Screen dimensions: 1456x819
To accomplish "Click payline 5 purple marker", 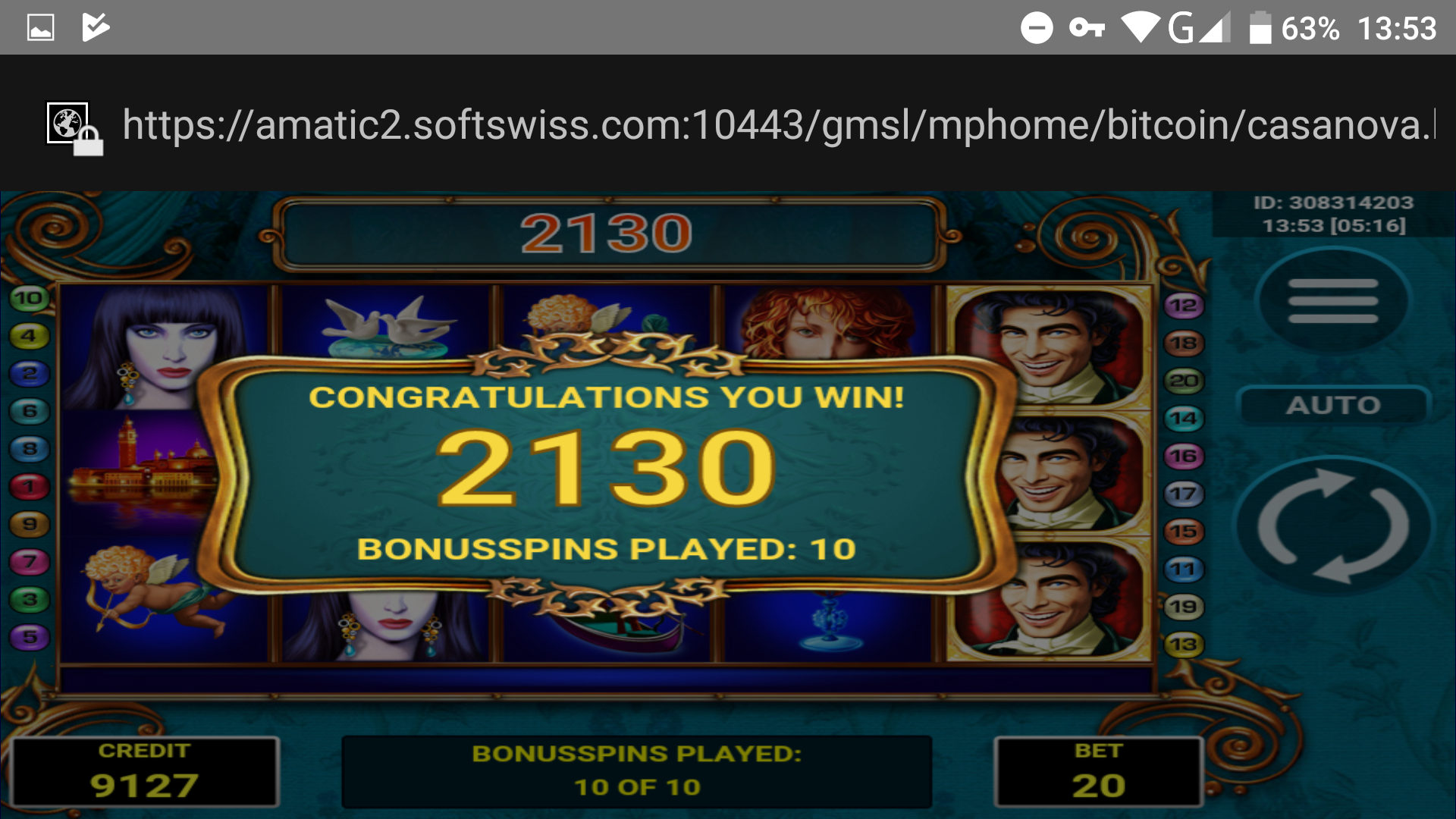I will pyautogui.click(x=29, y=637).
